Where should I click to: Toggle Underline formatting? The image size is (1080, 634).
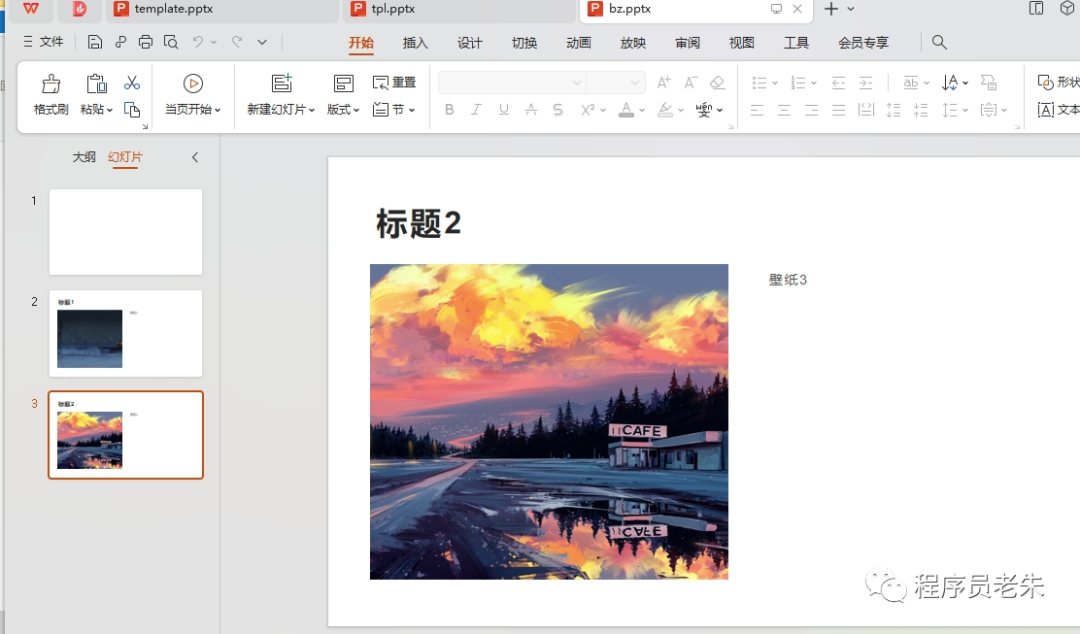pyautogui.click(x=503, y=110)
